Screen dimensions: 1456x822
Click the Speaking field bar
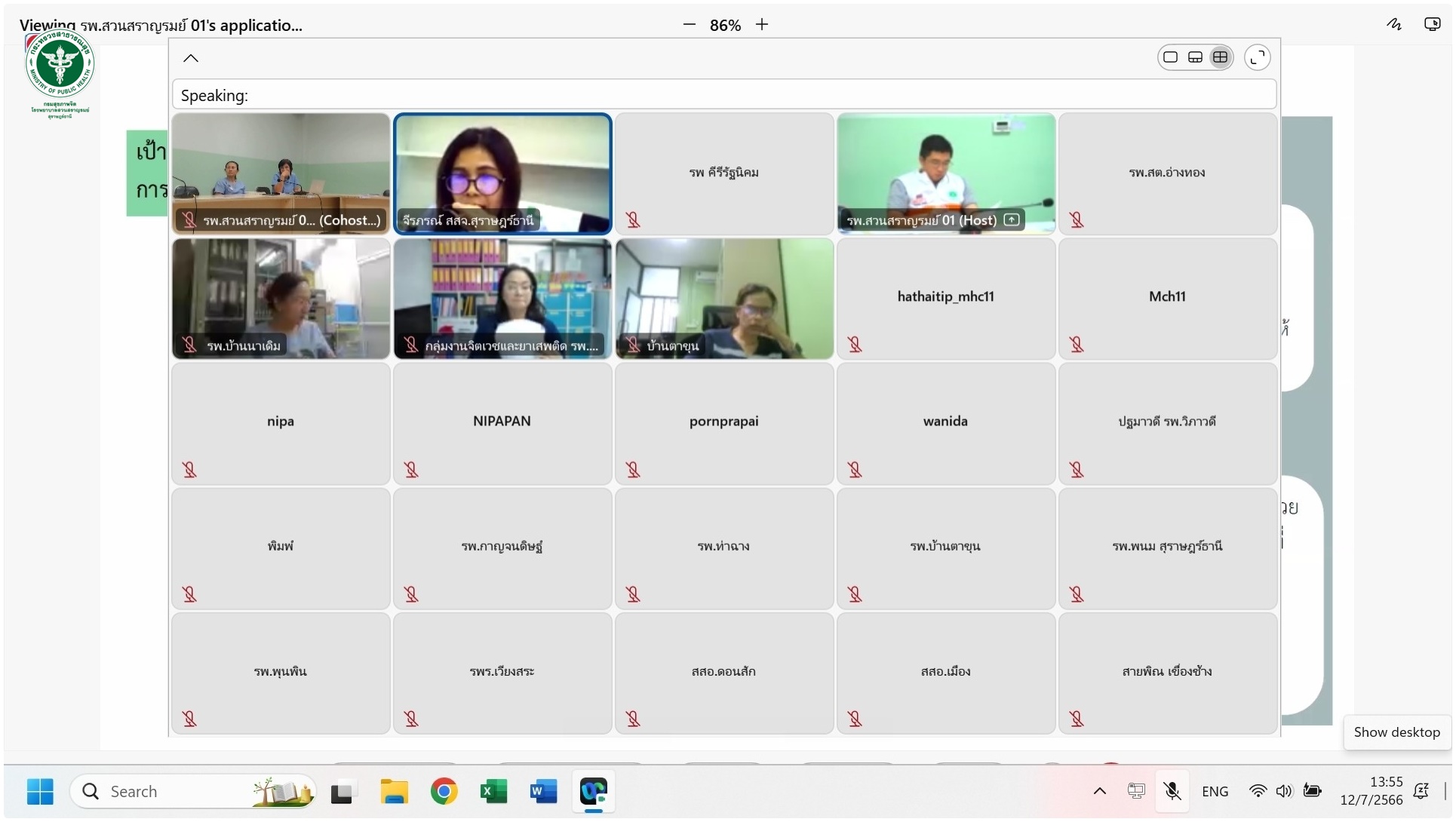coord(724,95)
